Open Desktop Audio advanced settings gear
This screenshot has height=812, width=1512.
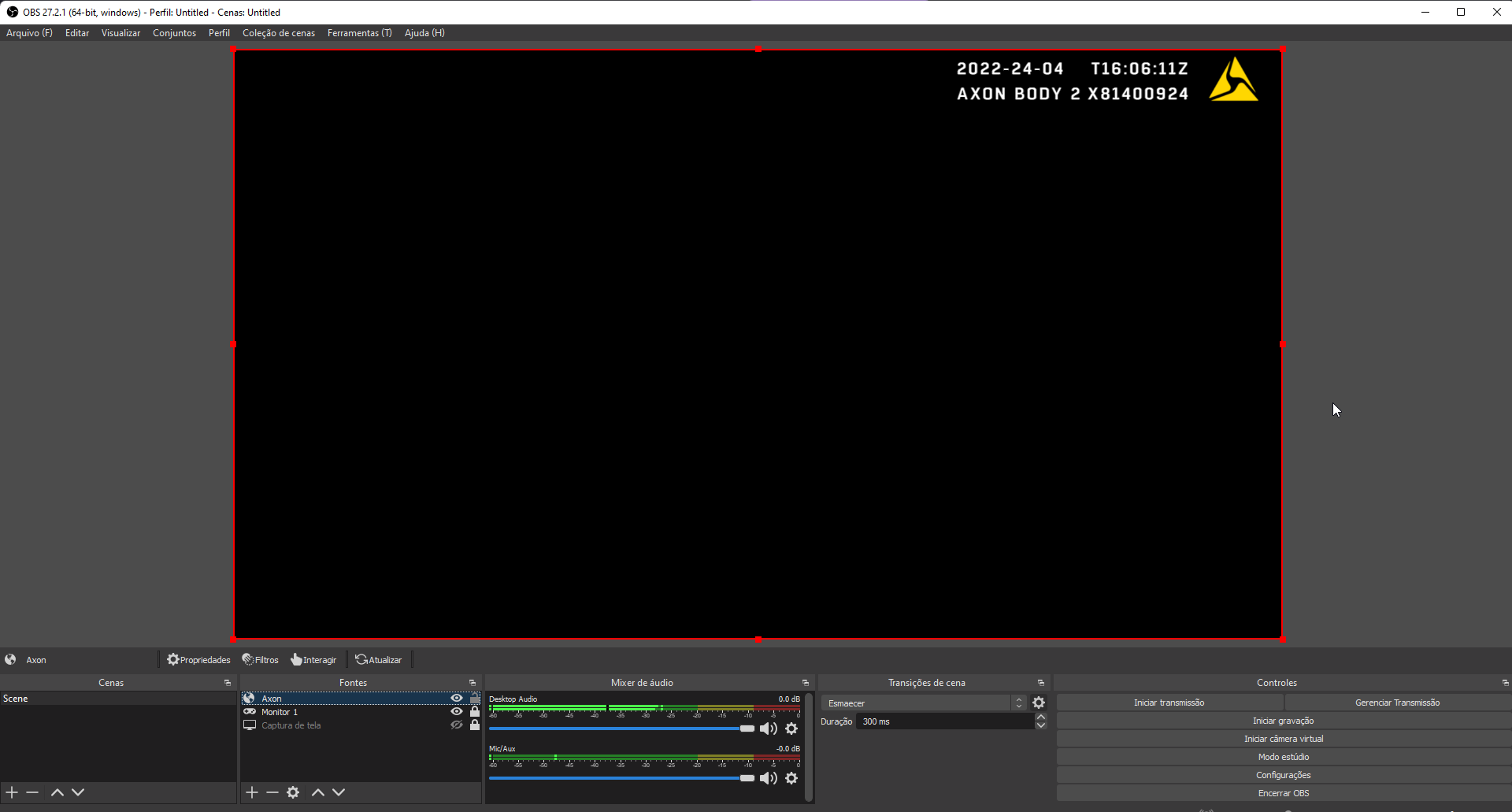click(792, 729)
